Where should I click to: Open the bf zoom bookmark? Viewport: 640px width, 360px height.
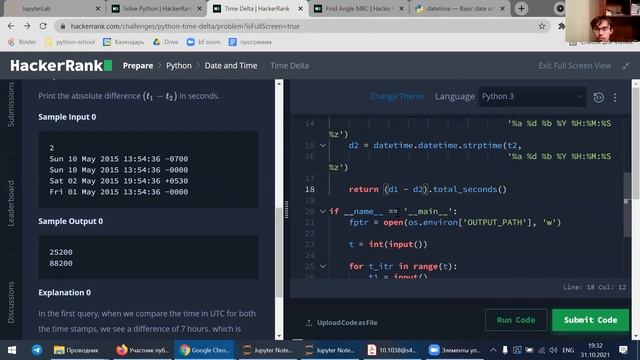[203, 42]
